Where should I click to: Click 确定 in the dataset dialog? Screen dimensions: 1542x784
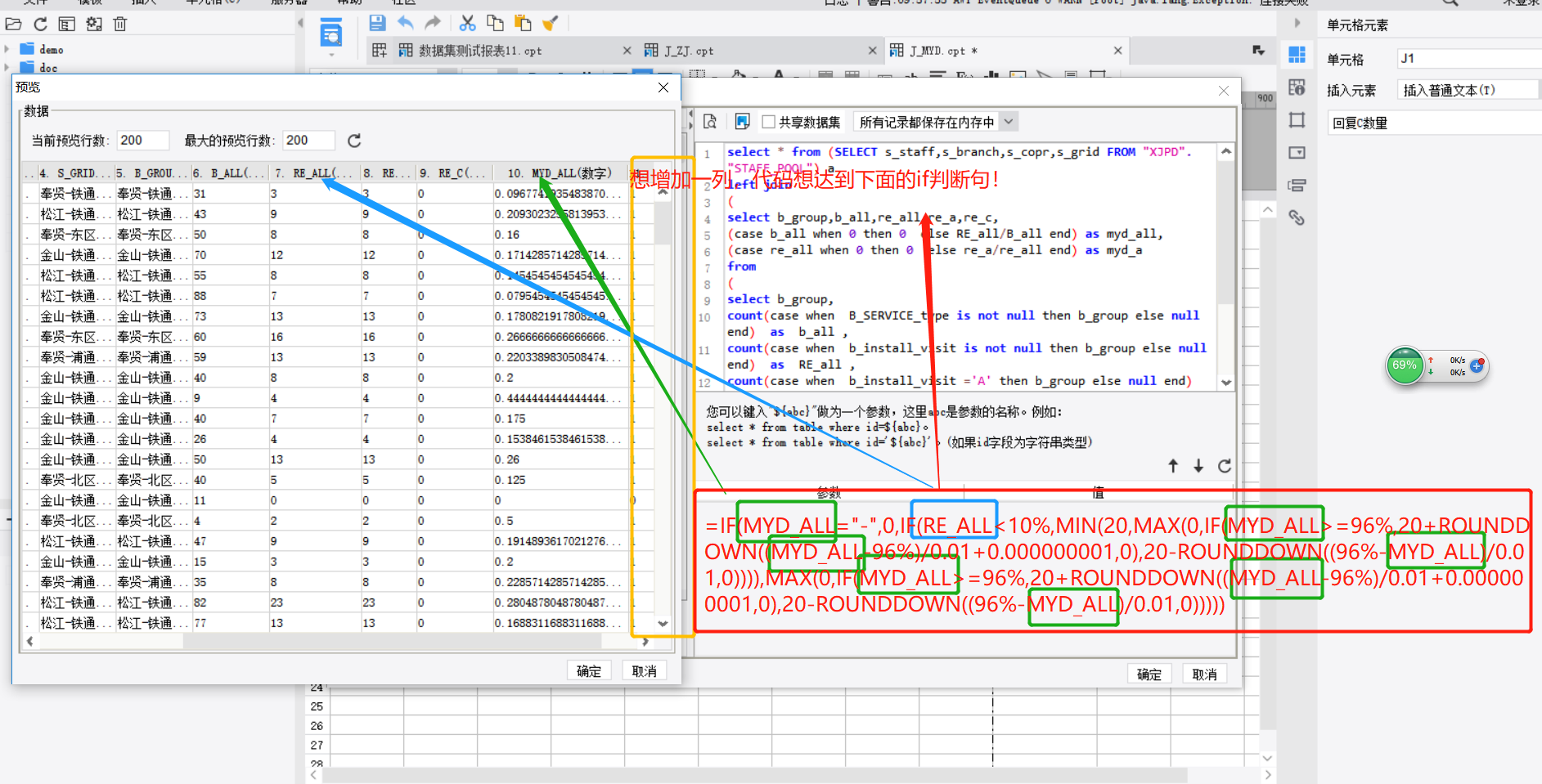(1149, 674)
